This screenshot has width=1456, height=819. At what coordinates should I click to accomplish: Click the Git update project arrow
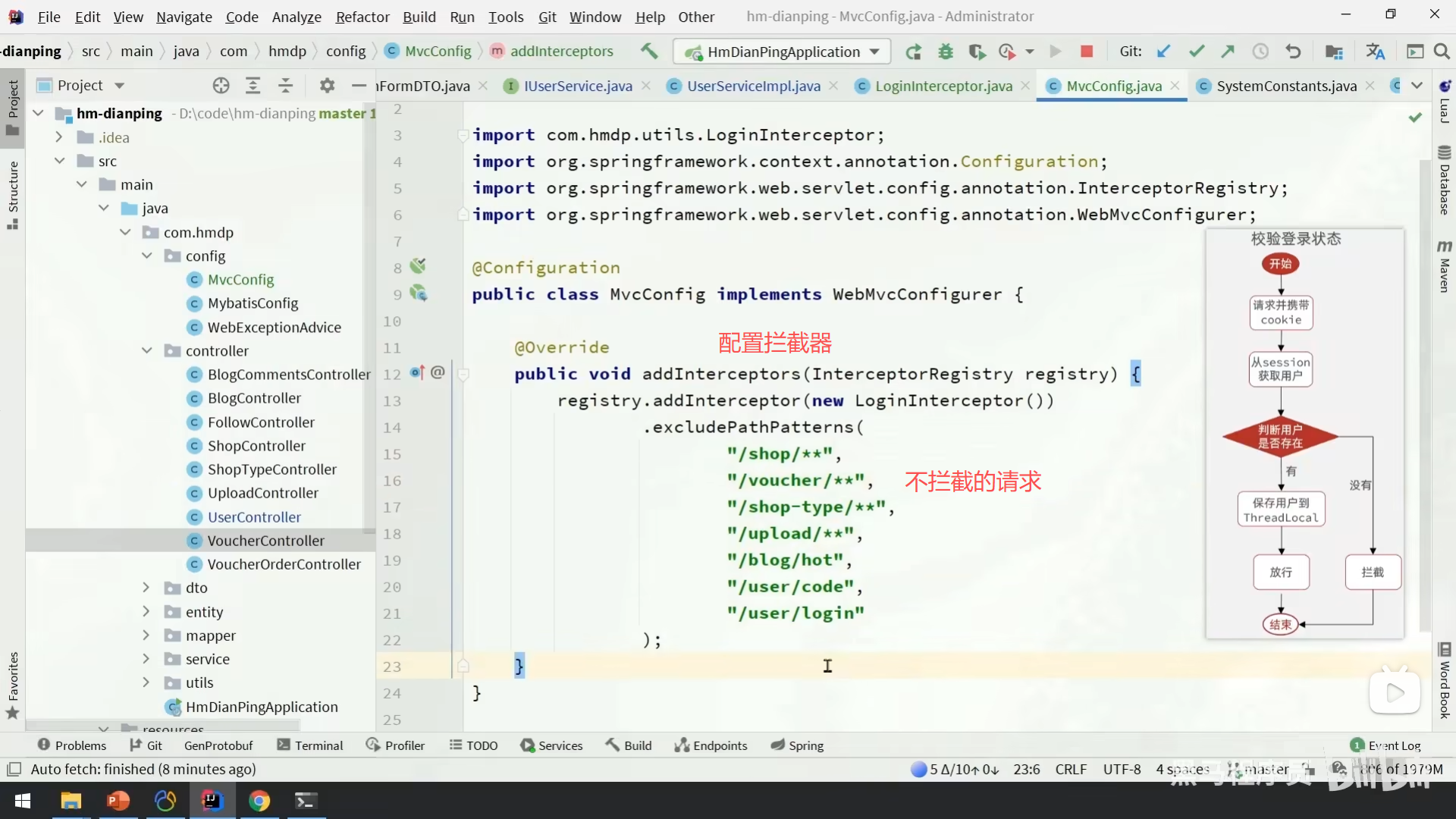1163,52
